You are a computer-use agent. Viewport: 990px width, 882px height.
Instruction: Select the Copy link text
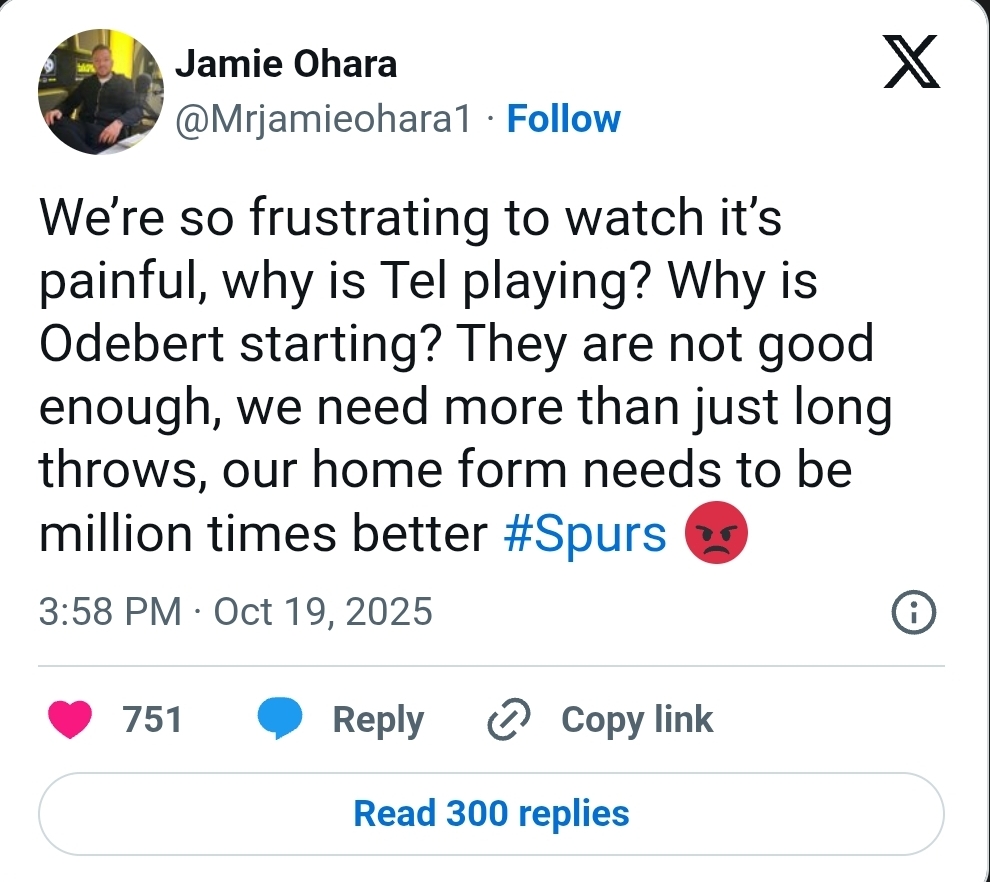click(637, 720)
